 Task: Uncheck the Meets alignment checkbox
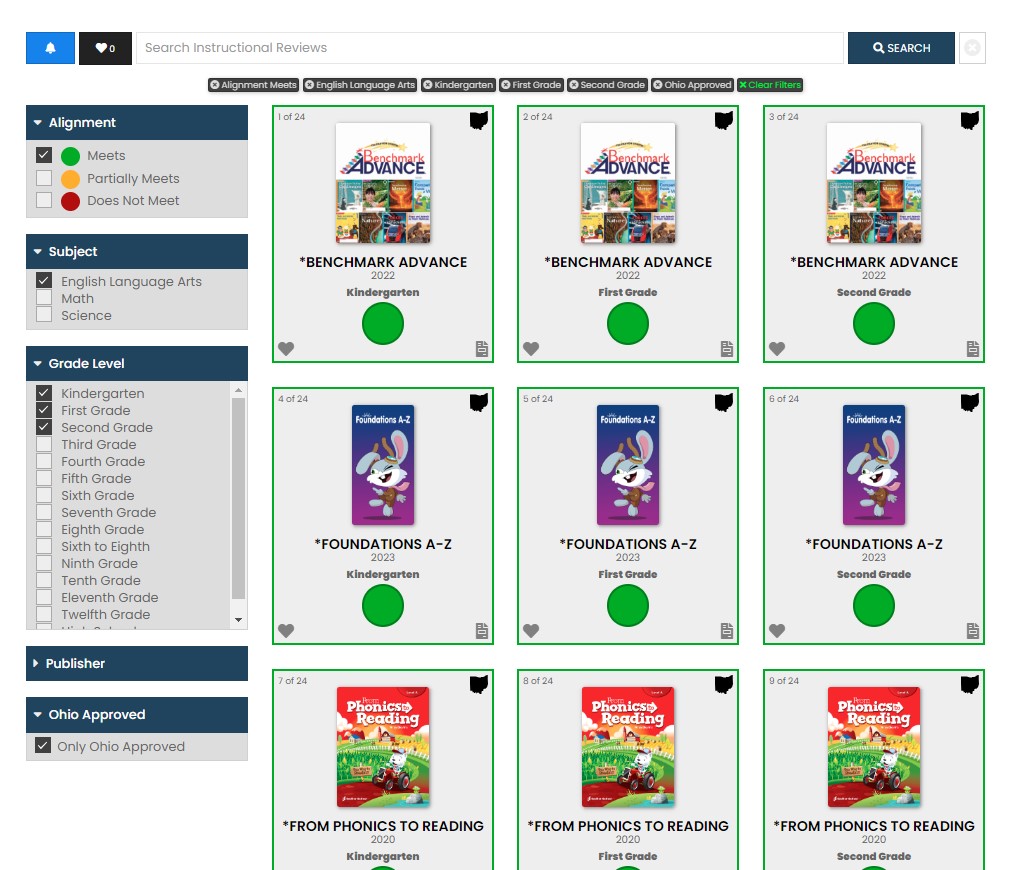[x=44, y=155]
